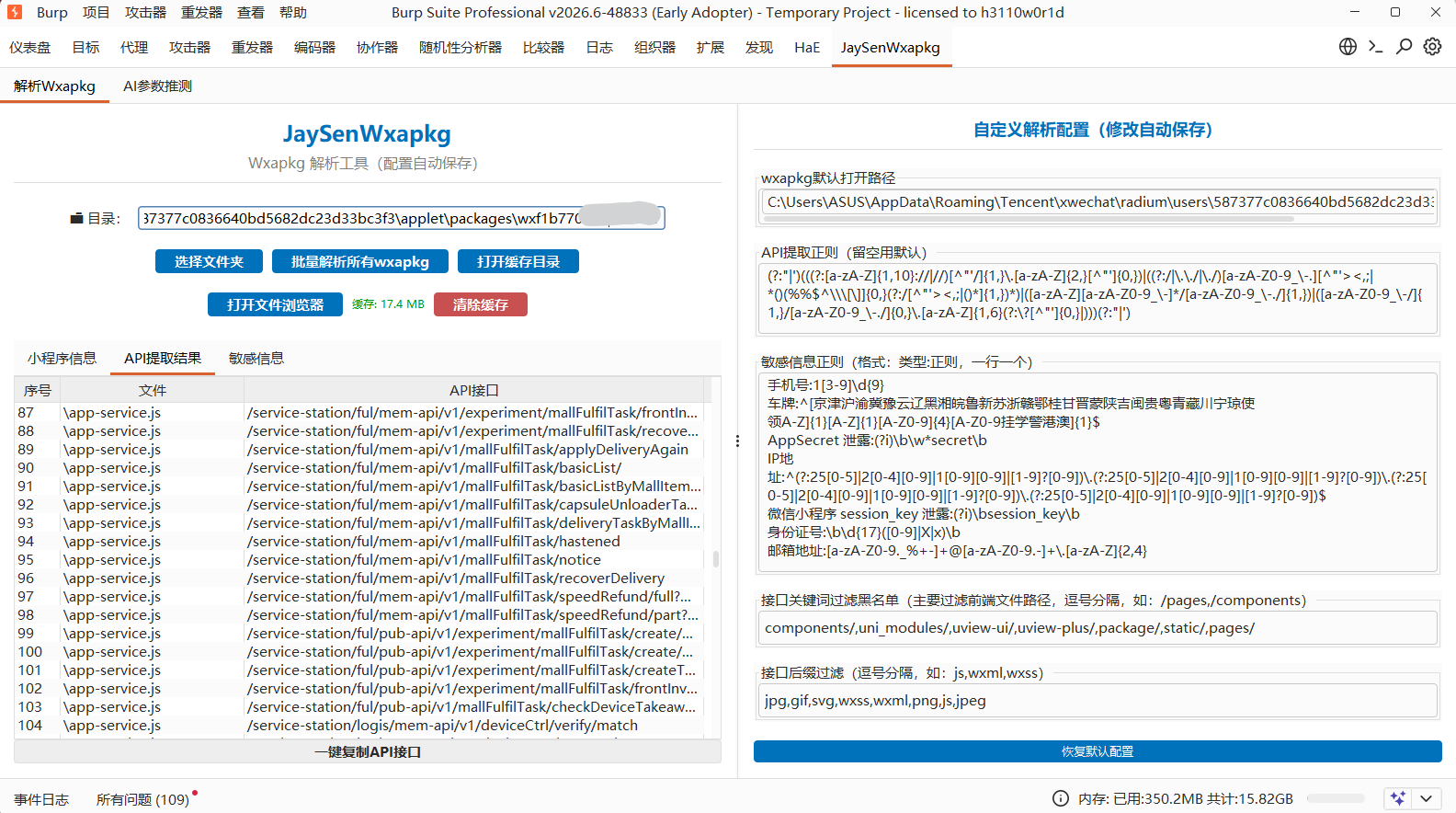Switch to the 发现 tab
Viewport: 1456px width, 813px height.
pyautogui.click(x=759, y=47)
